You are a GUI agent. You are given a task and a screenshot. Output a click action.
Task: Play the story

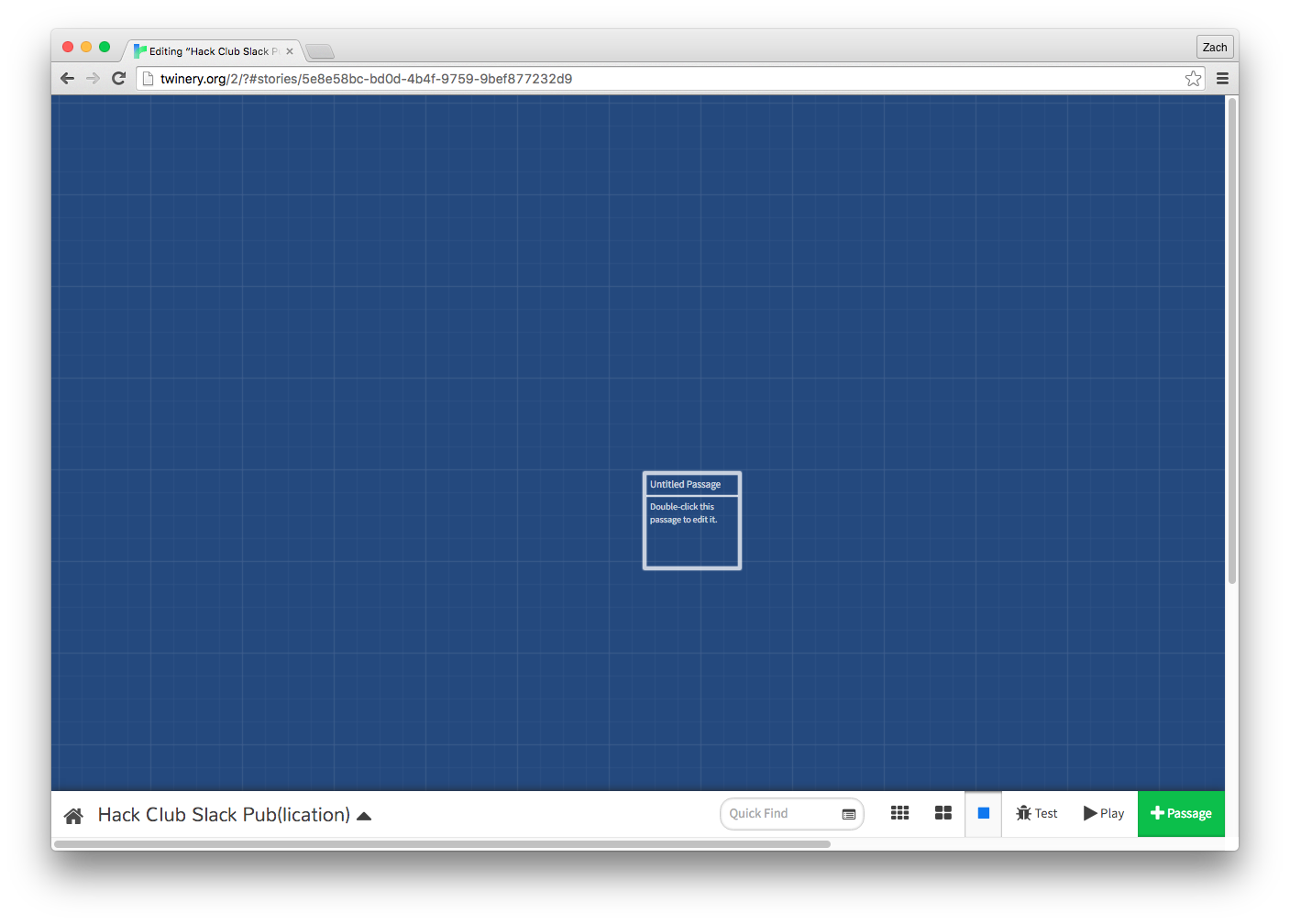coord(1103,813)
